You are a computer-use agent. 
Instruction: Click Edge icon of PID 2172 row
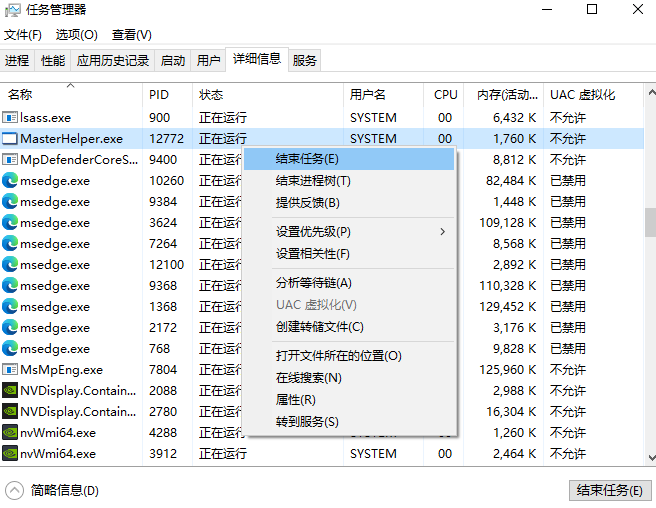[x=10, y=327]
